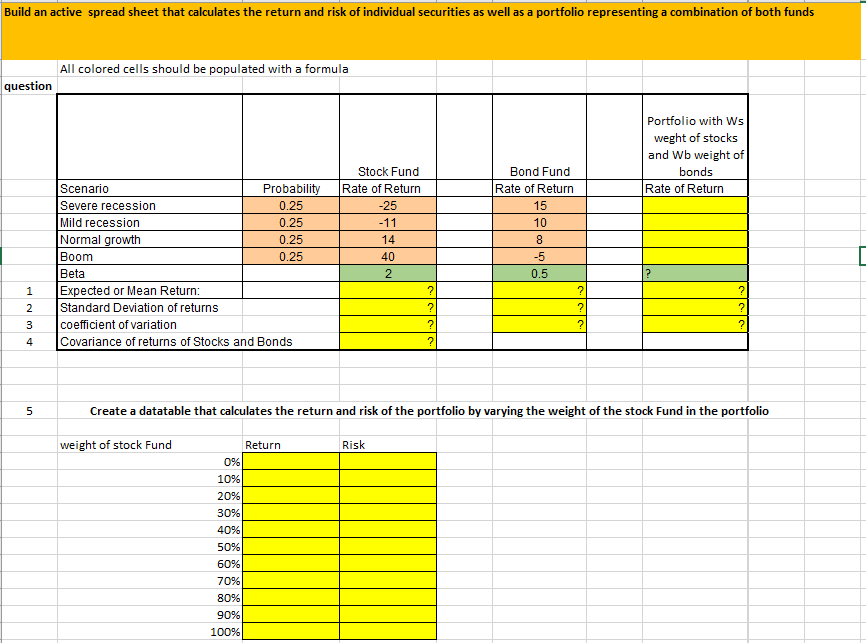Select the Severe recession probability cell showing 0.25
The width and height of the screenshot is (866, 643).
click(291, 205)
